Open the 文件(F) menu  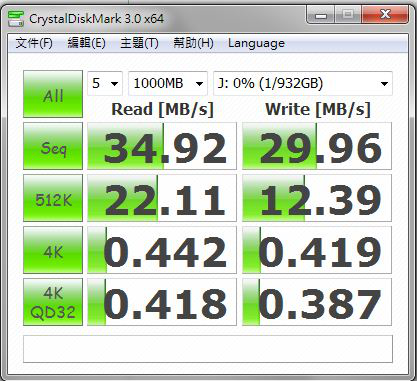[x=34, y=43]
